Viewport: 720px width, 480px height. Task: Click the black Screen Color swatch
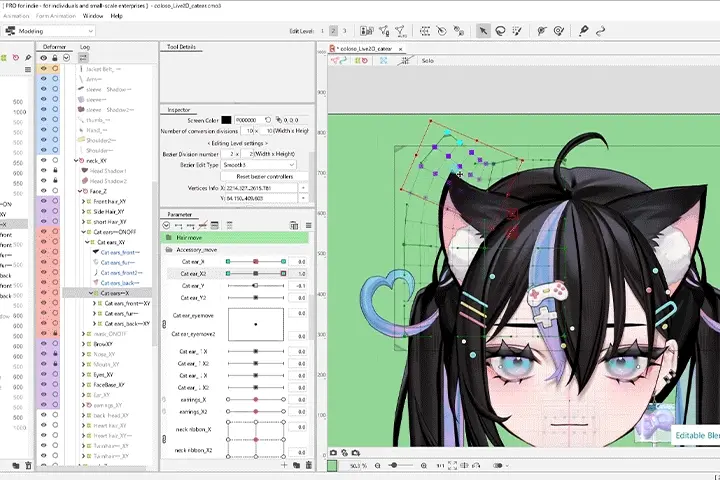pyautogui.click(x=226, y=120)
